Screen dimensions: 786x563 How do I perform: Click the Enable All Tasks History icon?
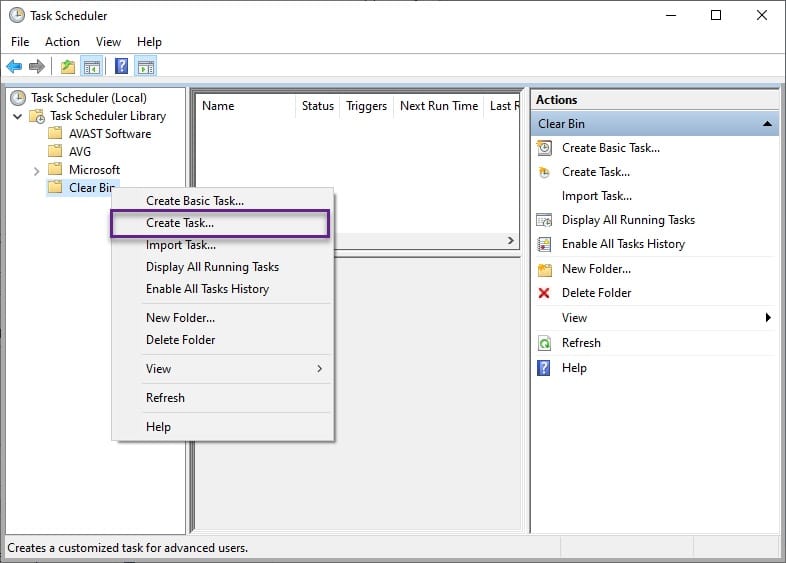[544, 244]
